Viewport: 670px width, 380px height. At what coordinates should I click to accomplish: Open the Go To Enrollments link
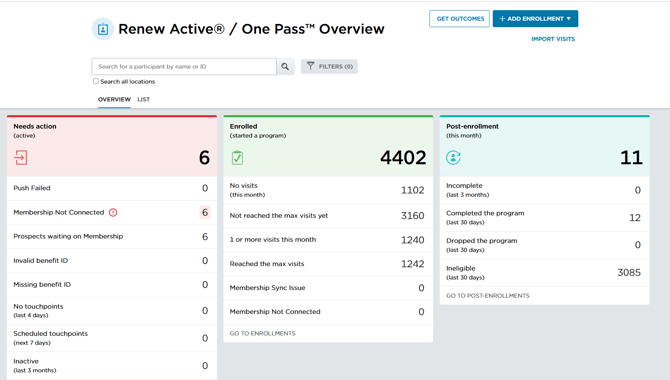[x=262, y=333]
